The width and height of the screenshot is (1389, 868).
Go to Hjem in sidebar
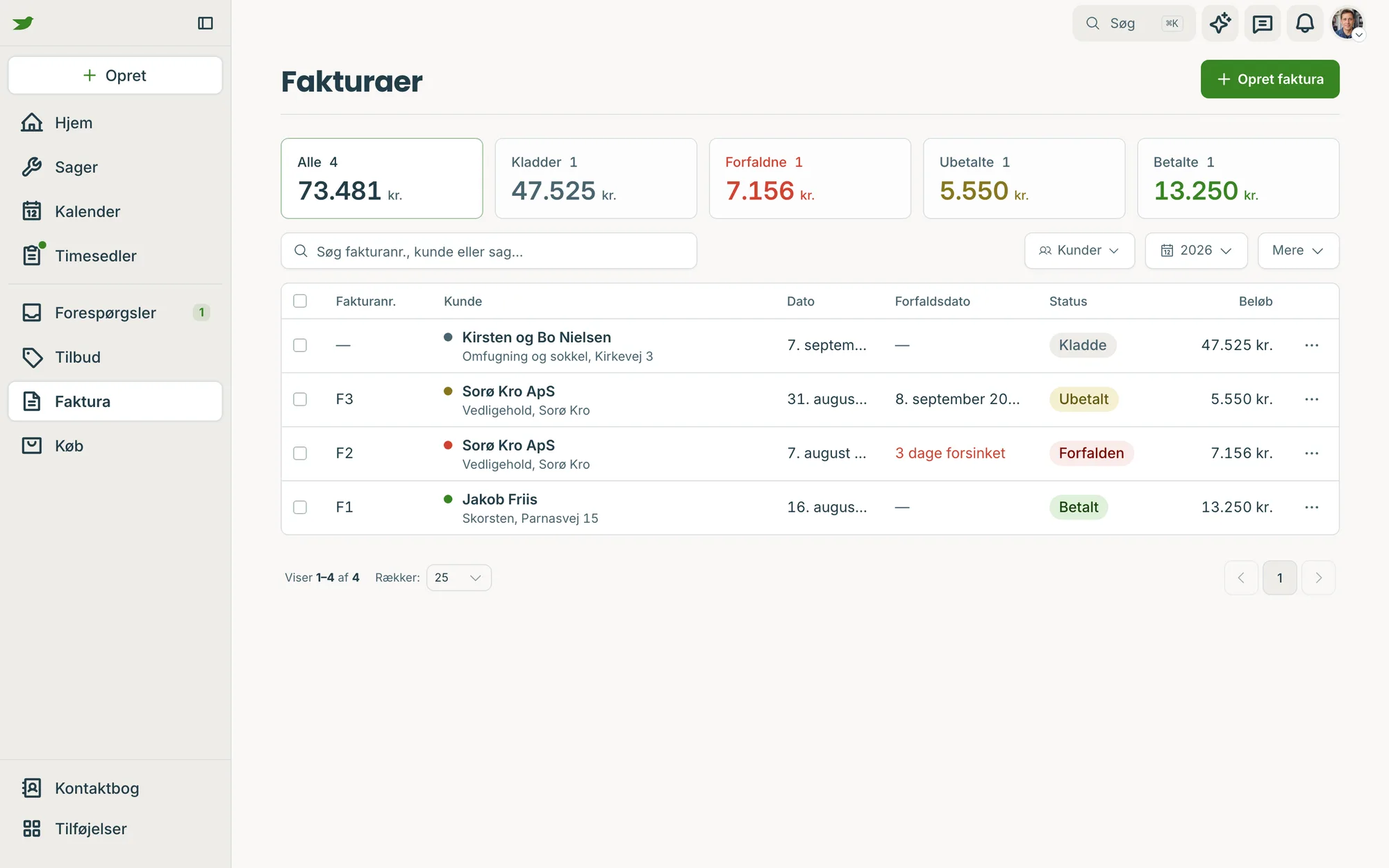click(x=115, y=123)
